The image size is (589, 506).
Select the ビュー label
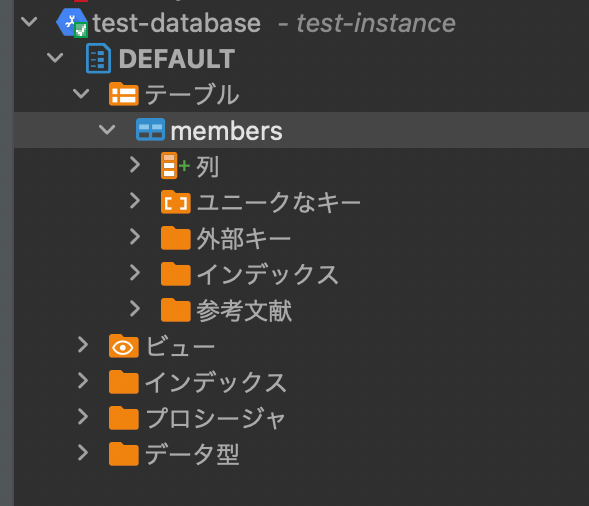click(x=180, y=346)
